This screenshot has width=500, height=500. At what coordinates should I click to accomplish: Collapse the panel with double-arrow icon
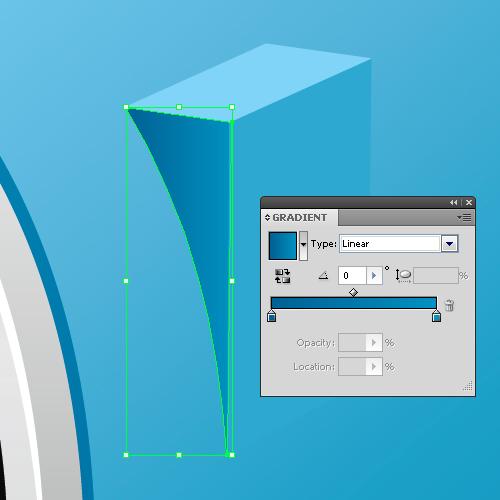coord(453,202)
